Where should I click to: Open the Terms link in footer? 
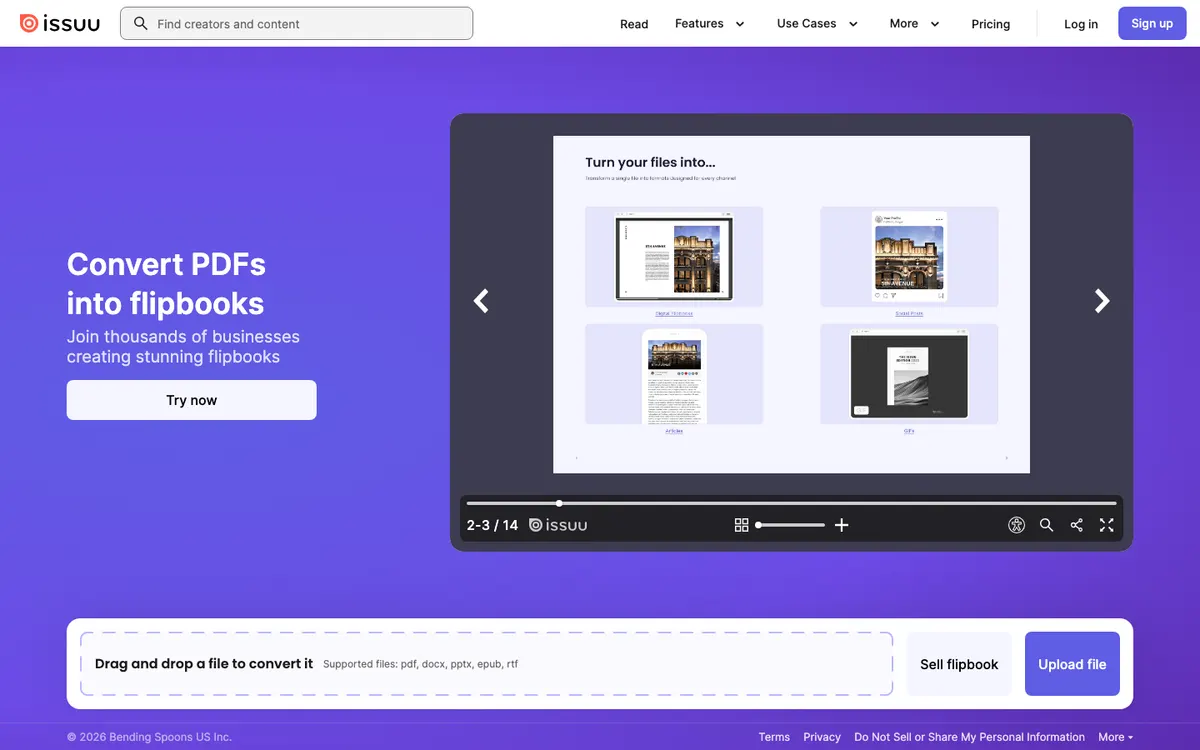point(774,737)
